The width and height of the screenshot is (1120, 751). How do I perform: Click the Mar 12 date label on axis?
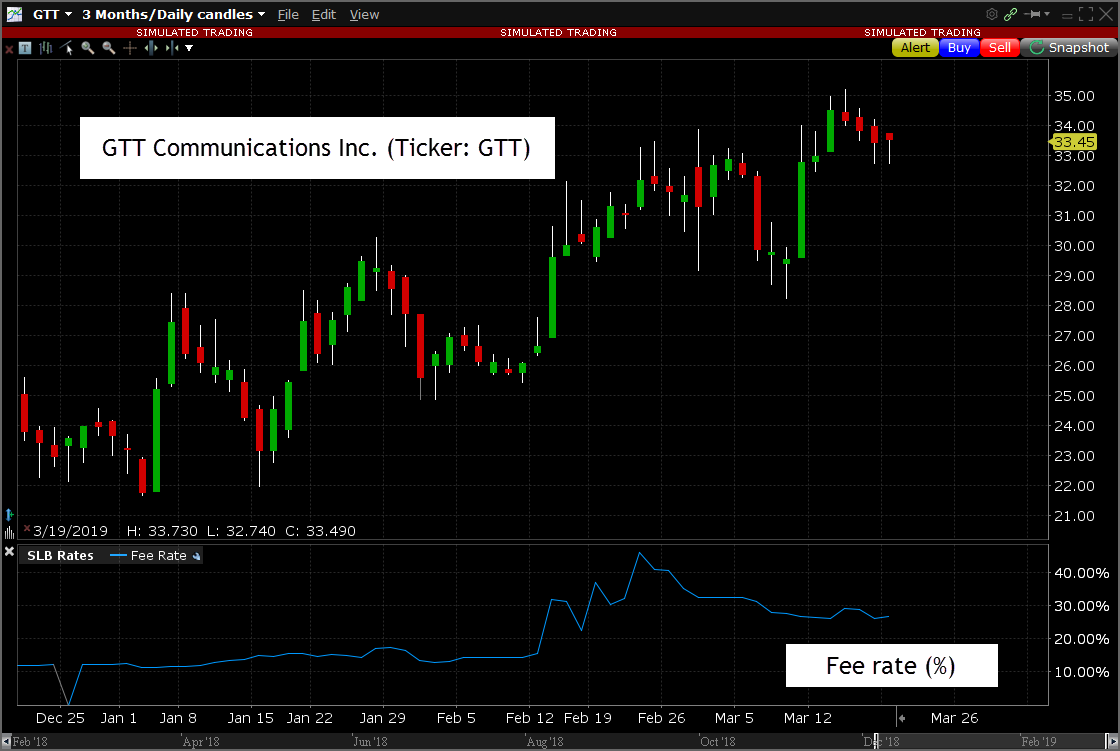[x=807, y=718]
